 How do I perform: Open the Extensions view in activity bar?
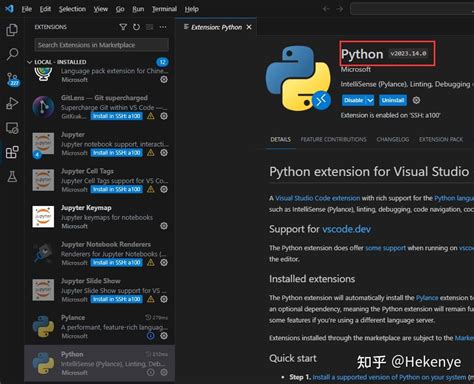point(12,152)
